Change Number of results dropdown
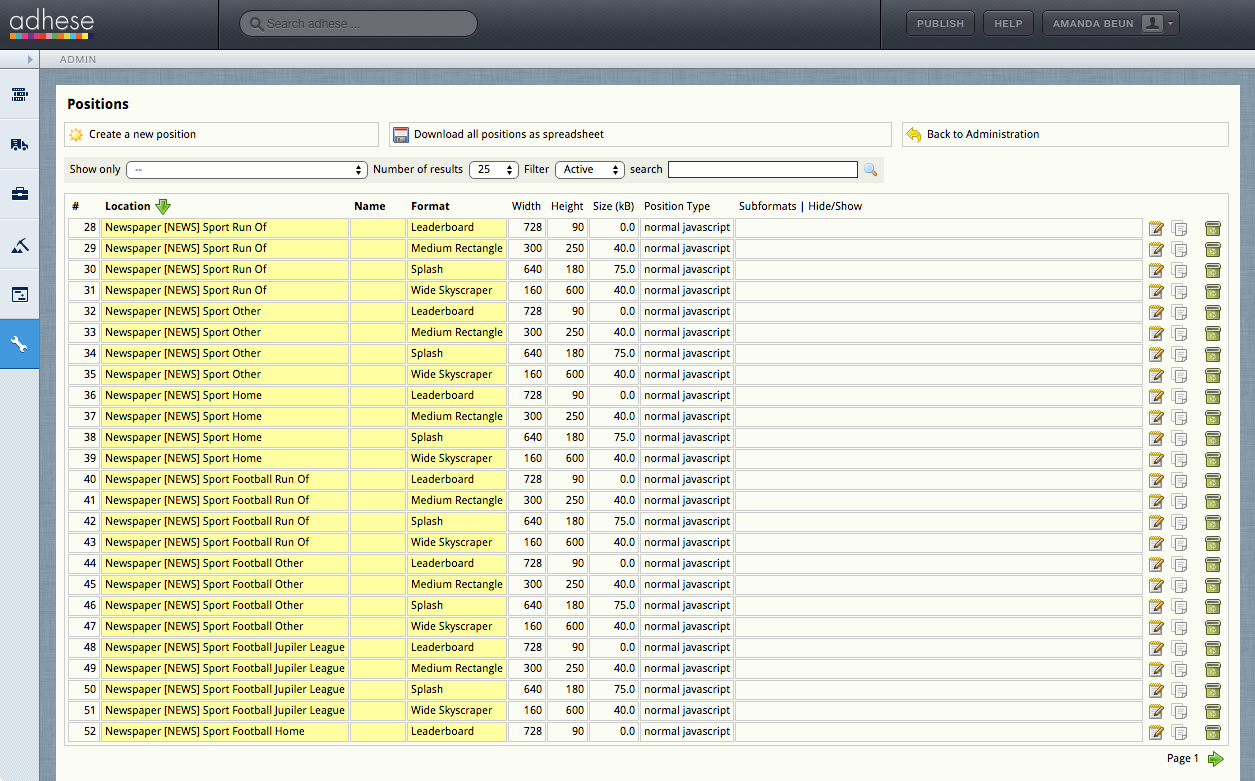This screenshot has height=781, width=1255. pos(494,170)
